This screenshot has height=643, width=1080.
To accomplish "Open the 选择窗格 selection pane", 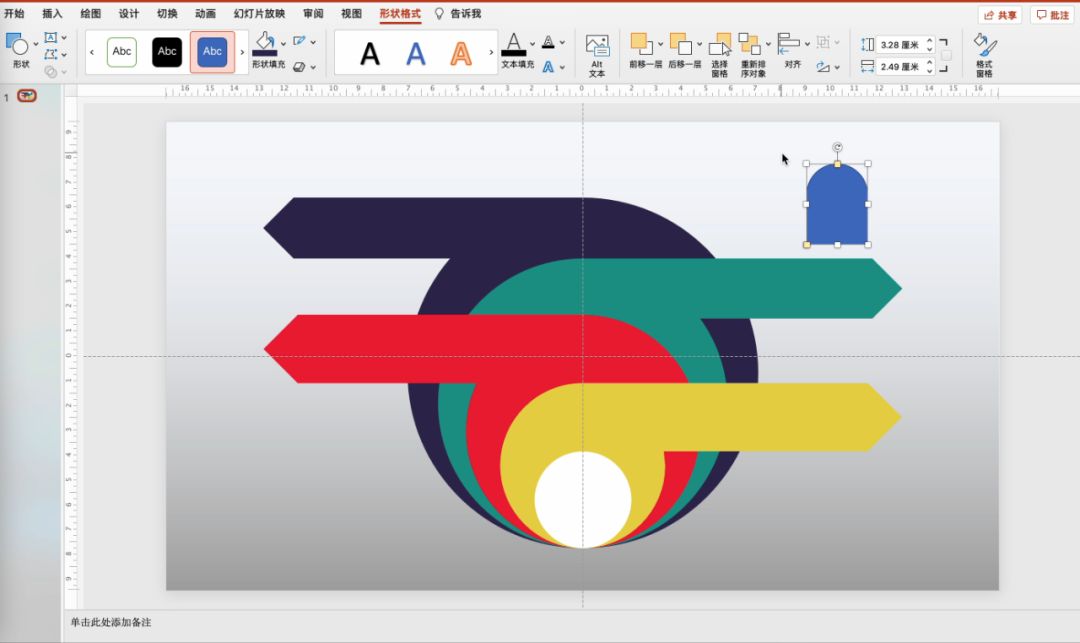I will tap(720, 45).
